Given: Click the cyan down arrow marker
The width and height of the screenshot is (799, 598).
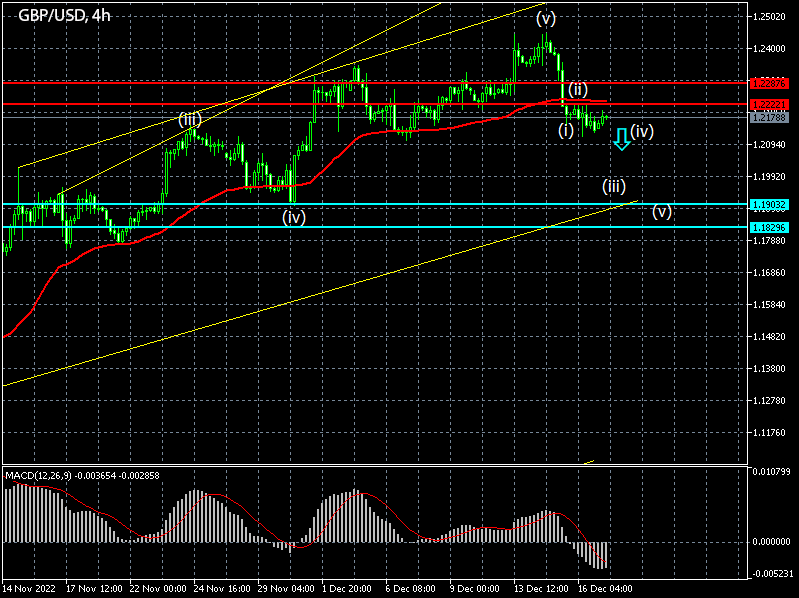Looking at the screenshot, I should tap(622, 139).
